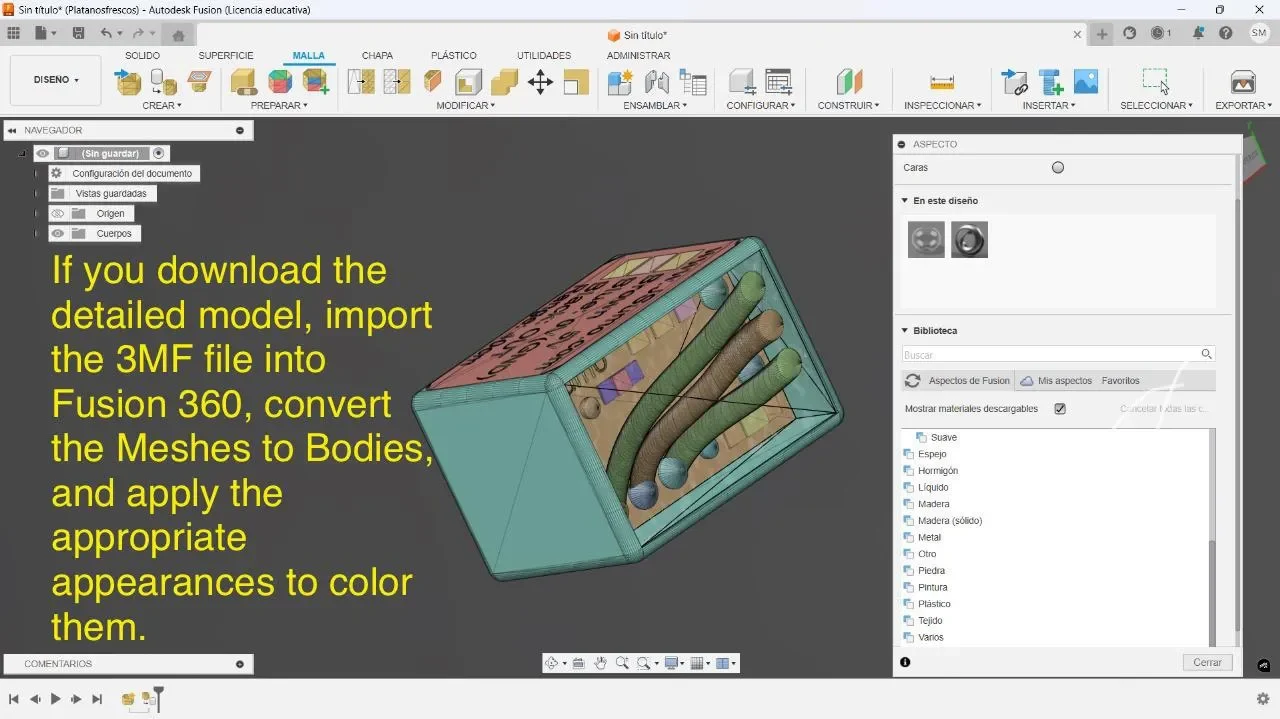Switch to the CHAPA tab
This screenshot has width=1280, height=719.
click(x=377, y=56)
